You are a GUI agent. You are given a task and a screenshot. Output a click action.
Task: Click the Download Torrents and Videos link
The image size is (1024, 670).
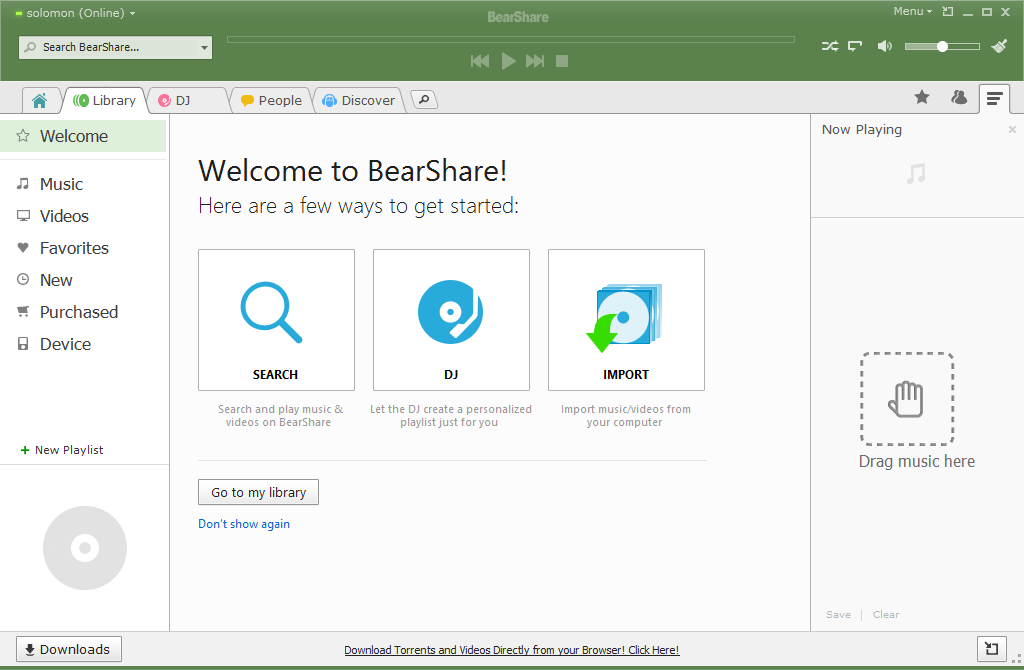(x=511, y=650)
